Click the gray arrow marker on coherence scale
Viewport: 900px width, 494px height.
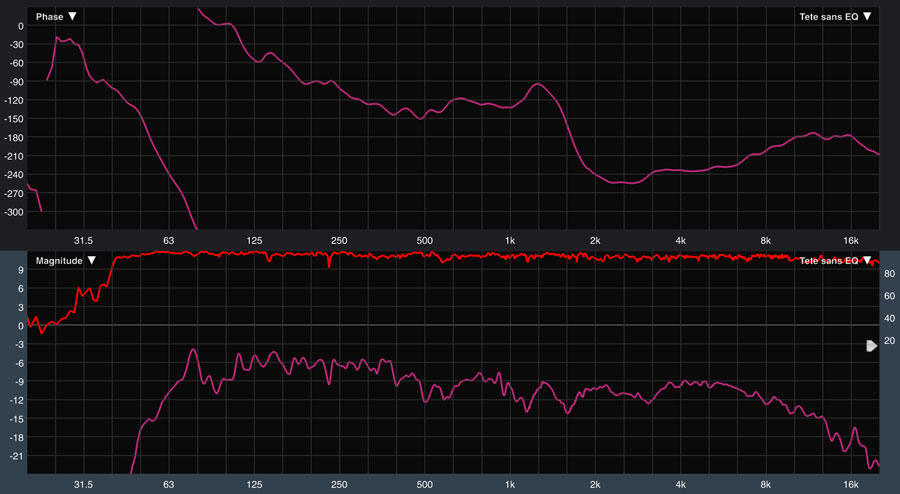(x=871, y=345)
